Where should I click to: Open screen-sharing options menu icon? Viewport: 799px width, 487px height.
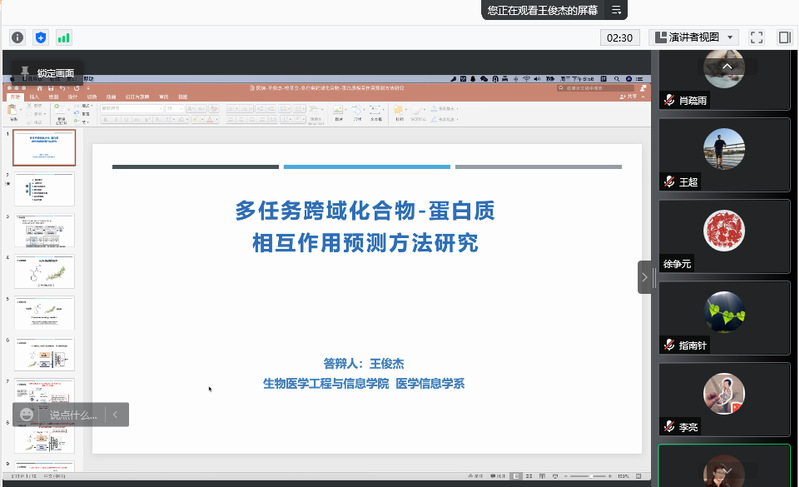click(x=617, y=10)
